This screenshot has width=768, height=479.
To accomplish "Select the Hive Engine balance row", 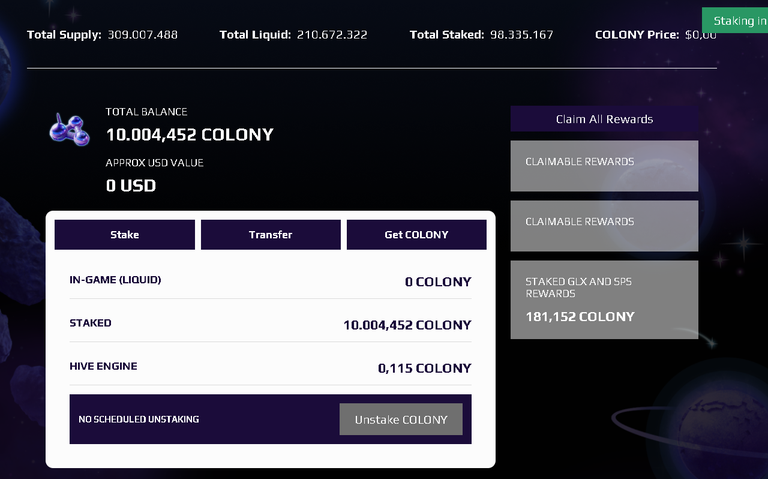I will click(270, 367).
